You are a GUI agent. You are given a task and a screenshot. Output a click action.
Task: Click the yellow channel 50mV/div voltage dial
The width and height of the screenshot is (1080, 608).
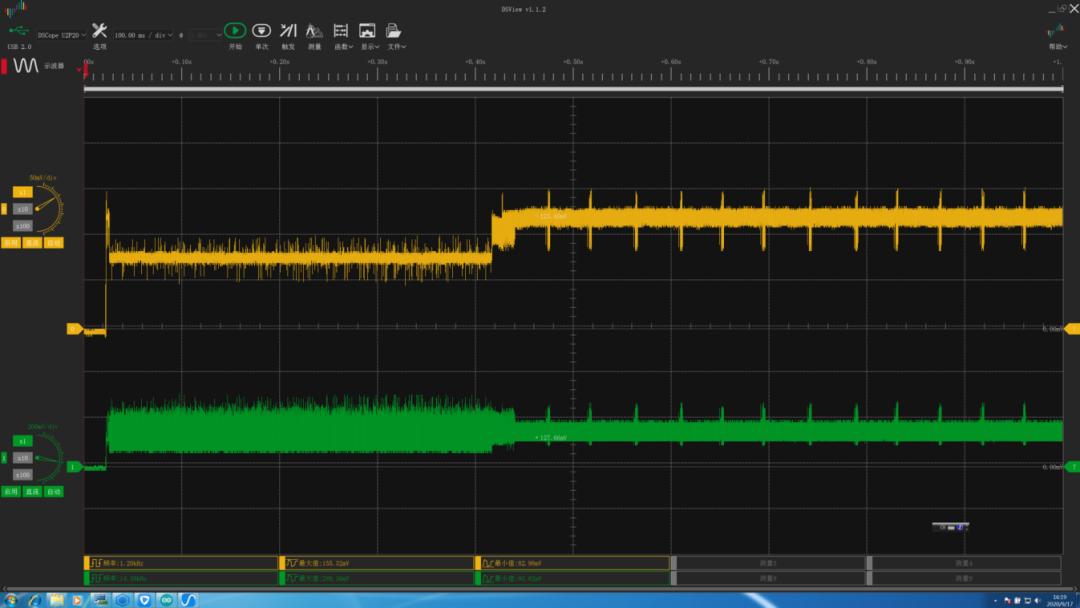(48, 205)
